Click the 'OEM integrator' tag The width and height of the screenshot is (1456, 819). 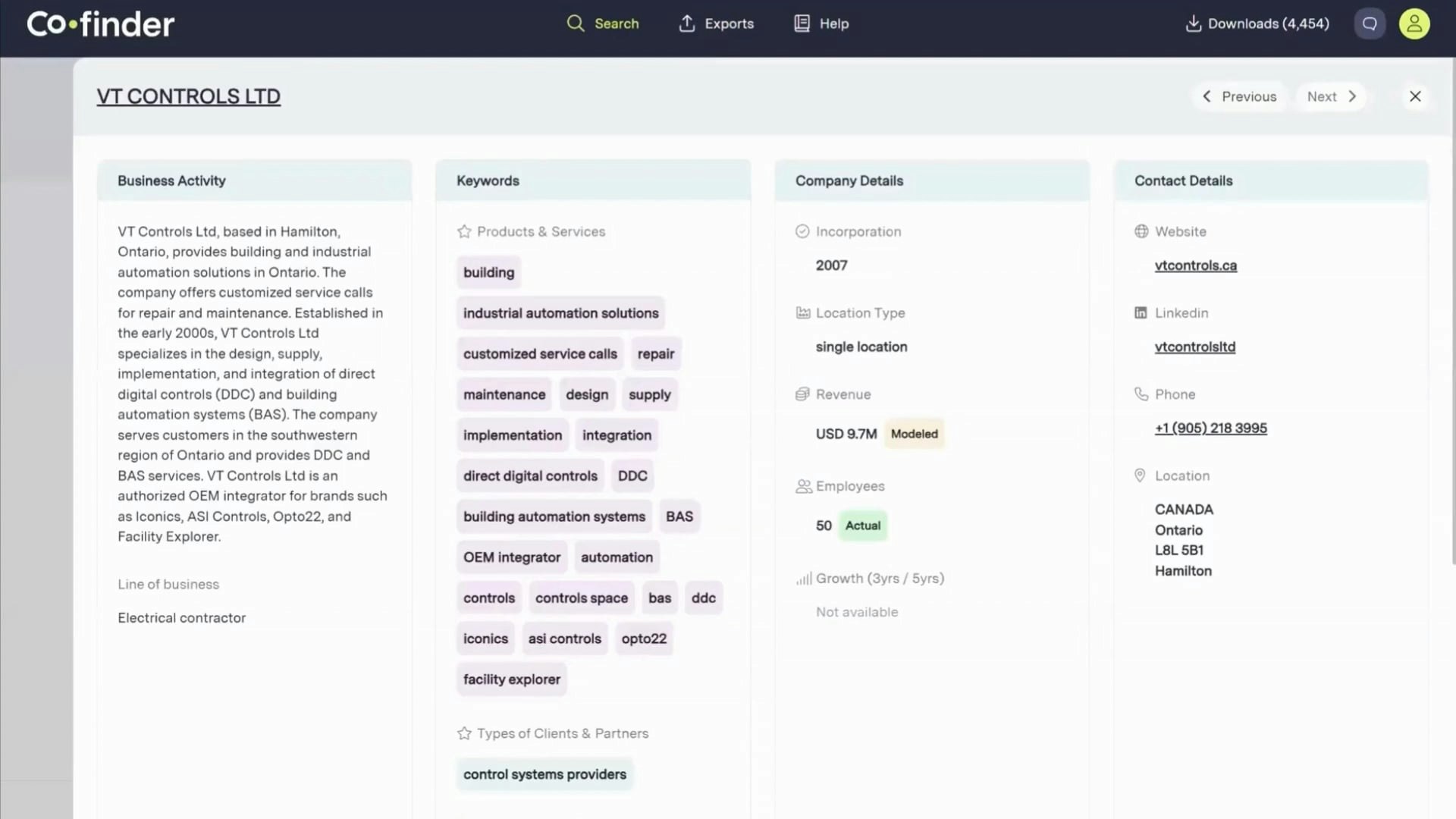(x=512, y=557)
